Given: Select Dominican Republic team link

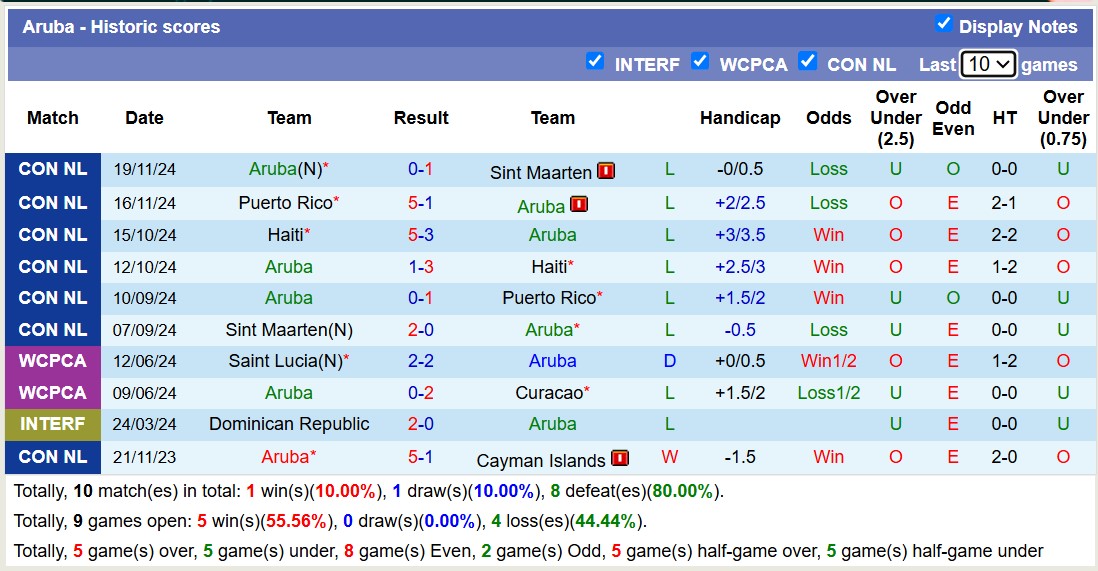Looking at the screenshot, I should point(289,424).
